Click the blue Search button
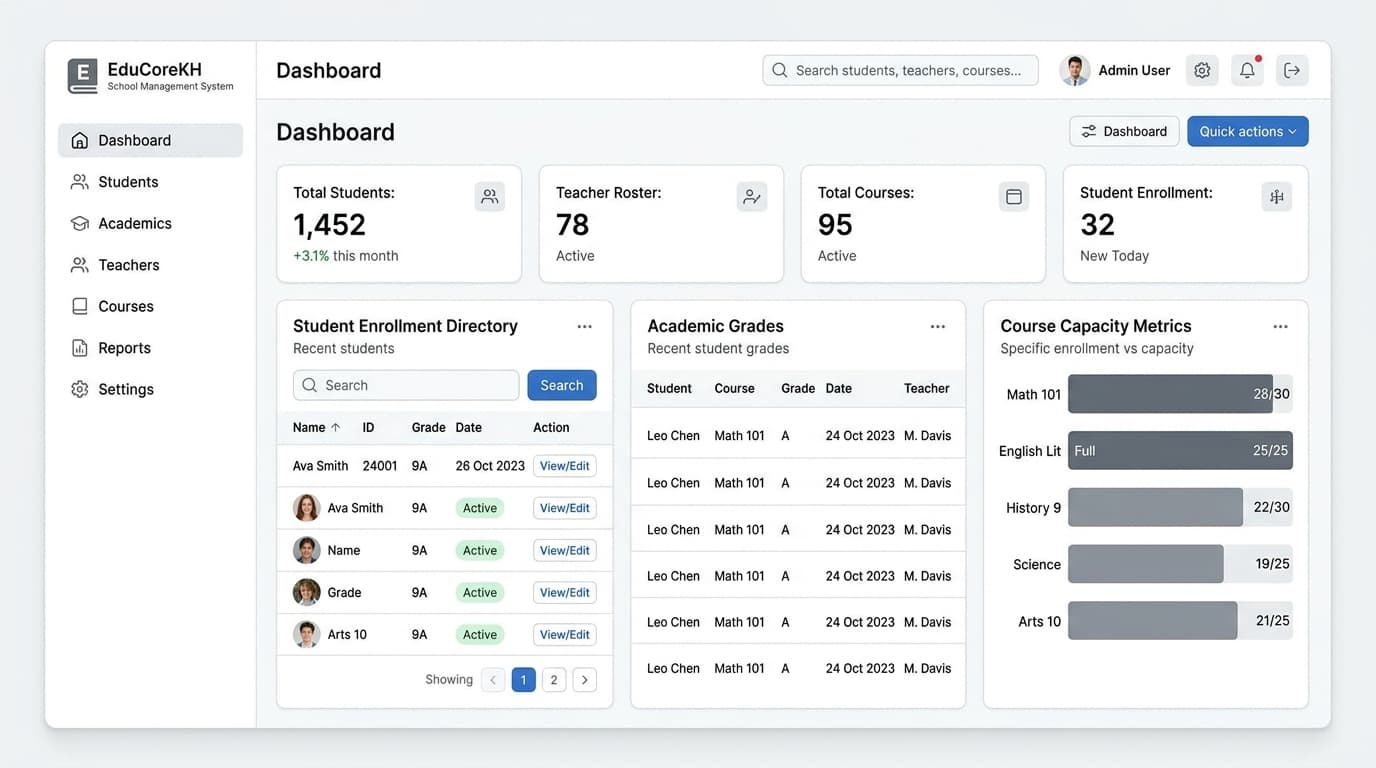 pos(562,385)
